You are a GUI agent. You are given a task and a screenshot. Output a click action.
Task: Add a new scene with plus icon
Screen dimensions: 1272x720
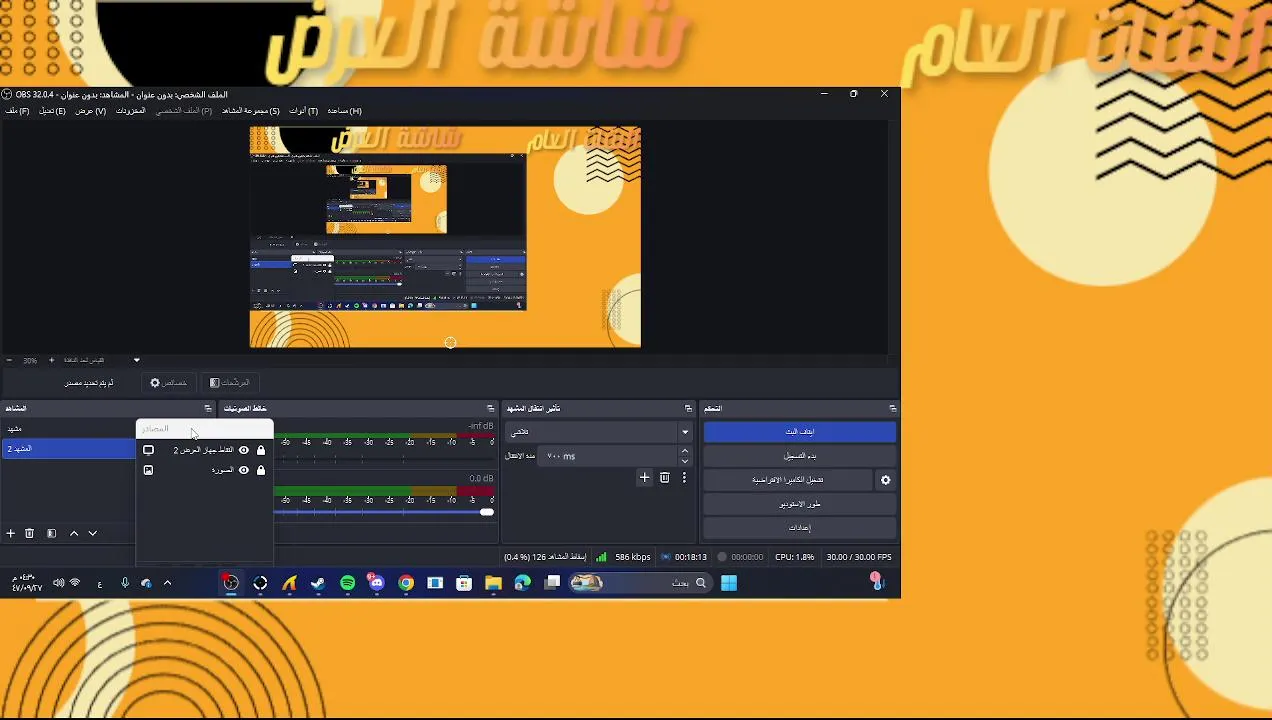coord(10,534)
